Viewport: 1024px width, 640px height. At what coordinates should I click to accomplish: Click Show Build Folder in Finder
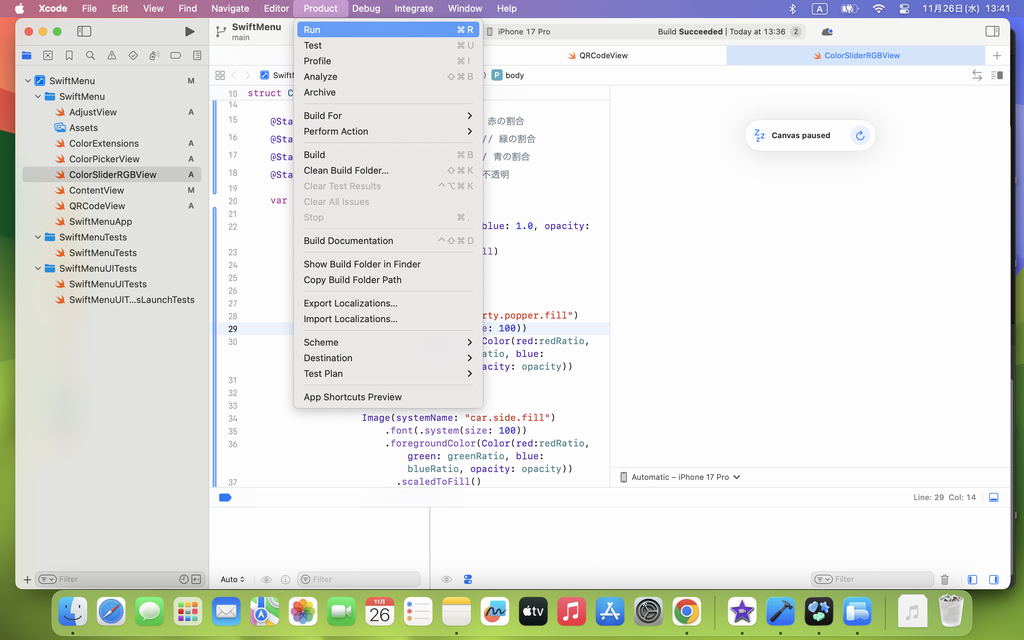pos(362,264)
